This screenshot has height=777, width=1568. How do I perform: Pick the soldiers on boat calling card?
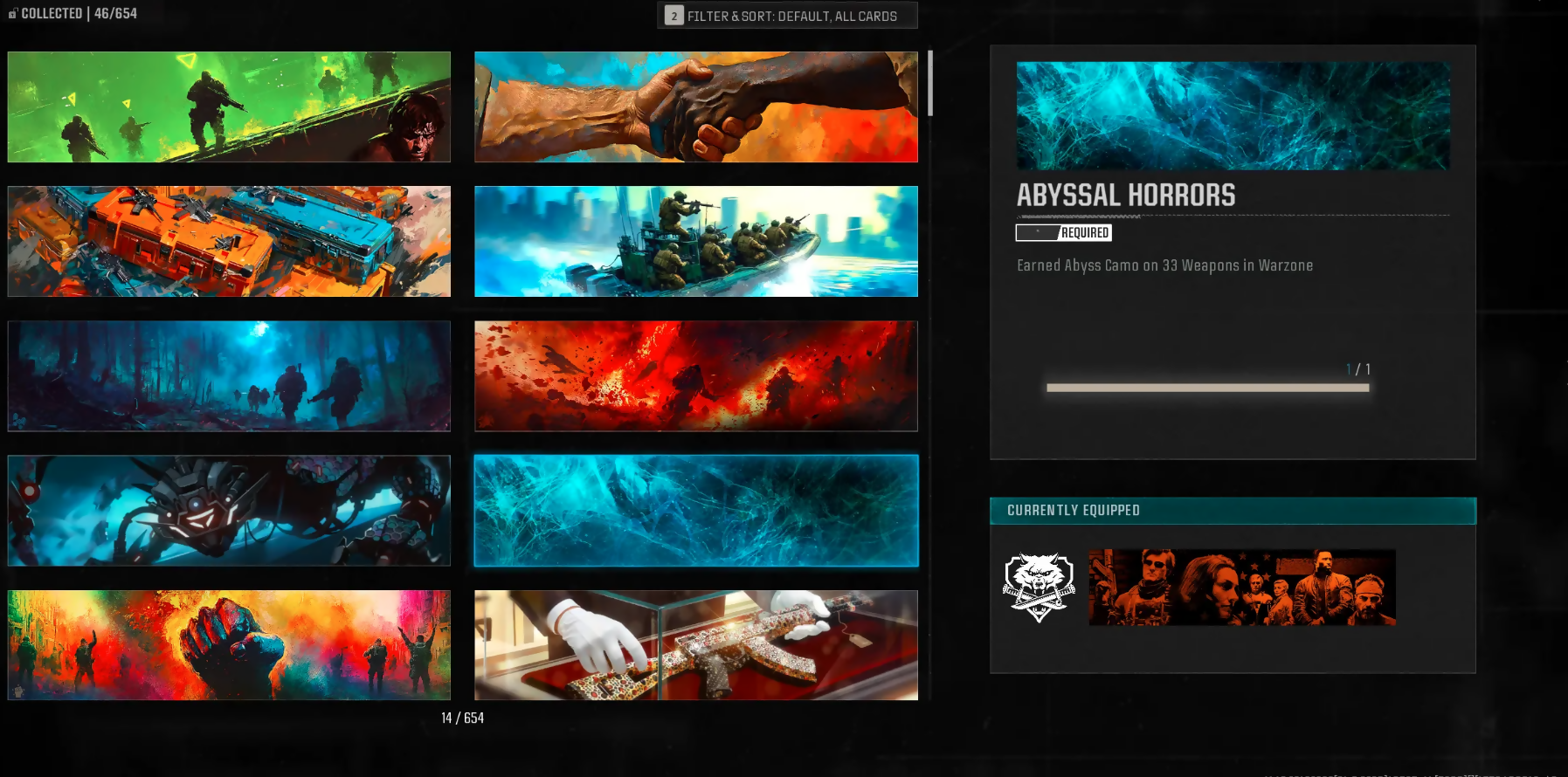click(695, 241)
